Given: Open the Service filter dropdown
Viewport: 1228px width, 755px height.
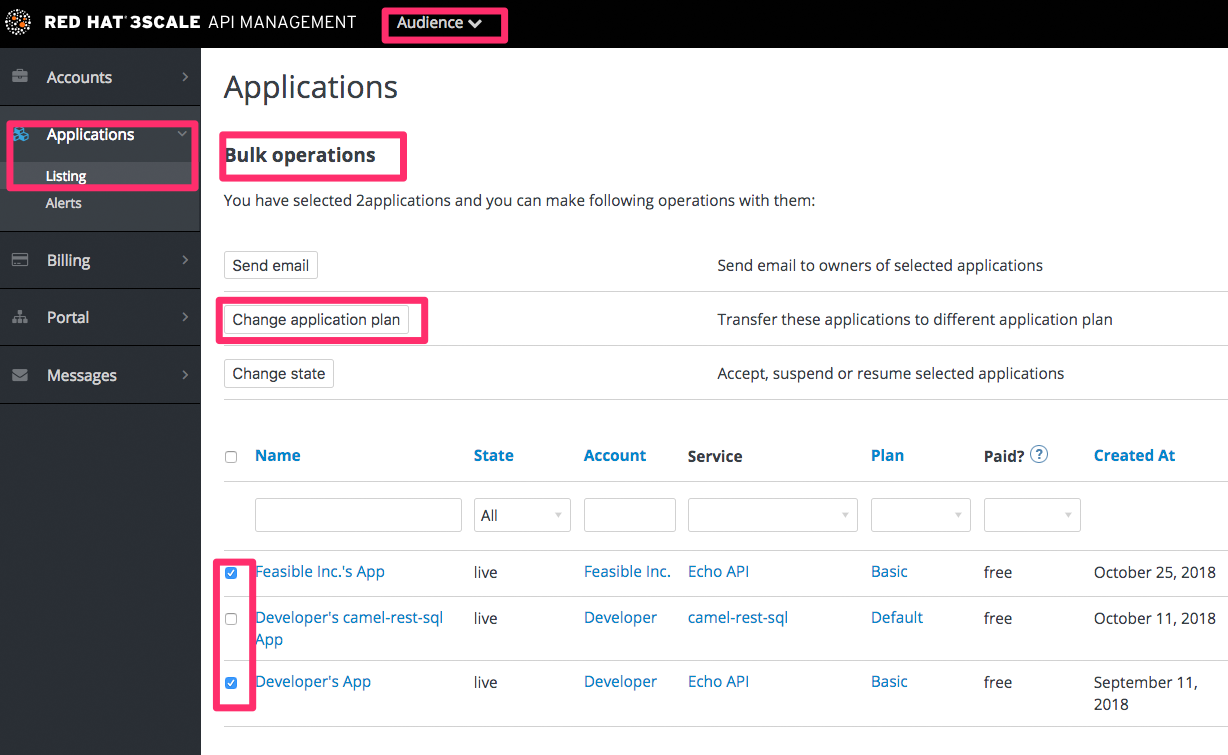Looking at the screenshot, I should [x=772, y=515].
